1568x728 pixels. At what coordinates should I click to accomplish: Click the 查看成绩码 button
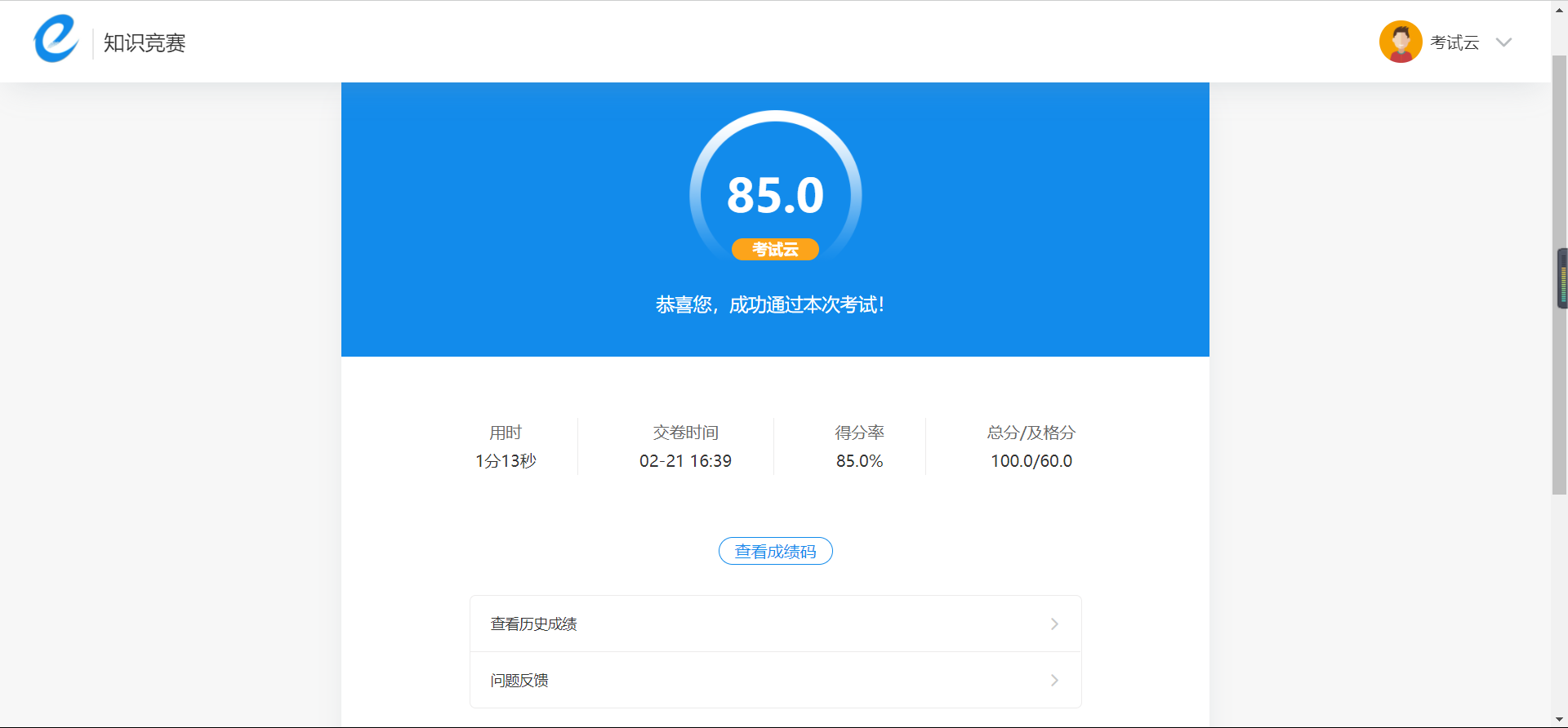[775, 551]
